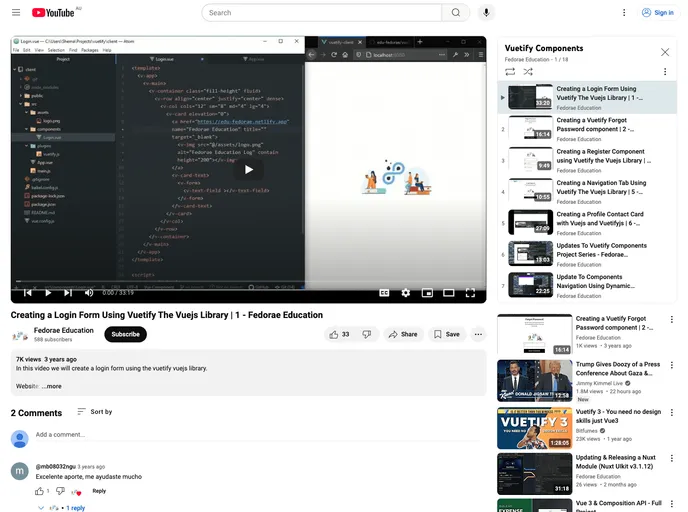
Task: Open commenter @mb08032ngu profile avatar
Action: click(x=20, y=471)
